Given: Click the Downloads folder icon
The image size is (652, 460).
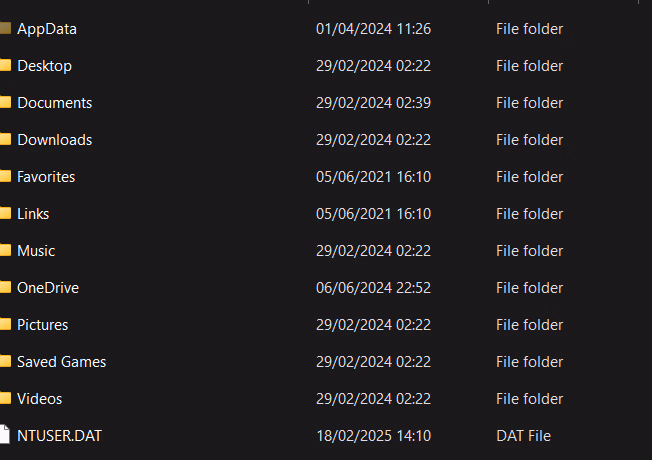Looking at the screenshot, I should [5, 139].
